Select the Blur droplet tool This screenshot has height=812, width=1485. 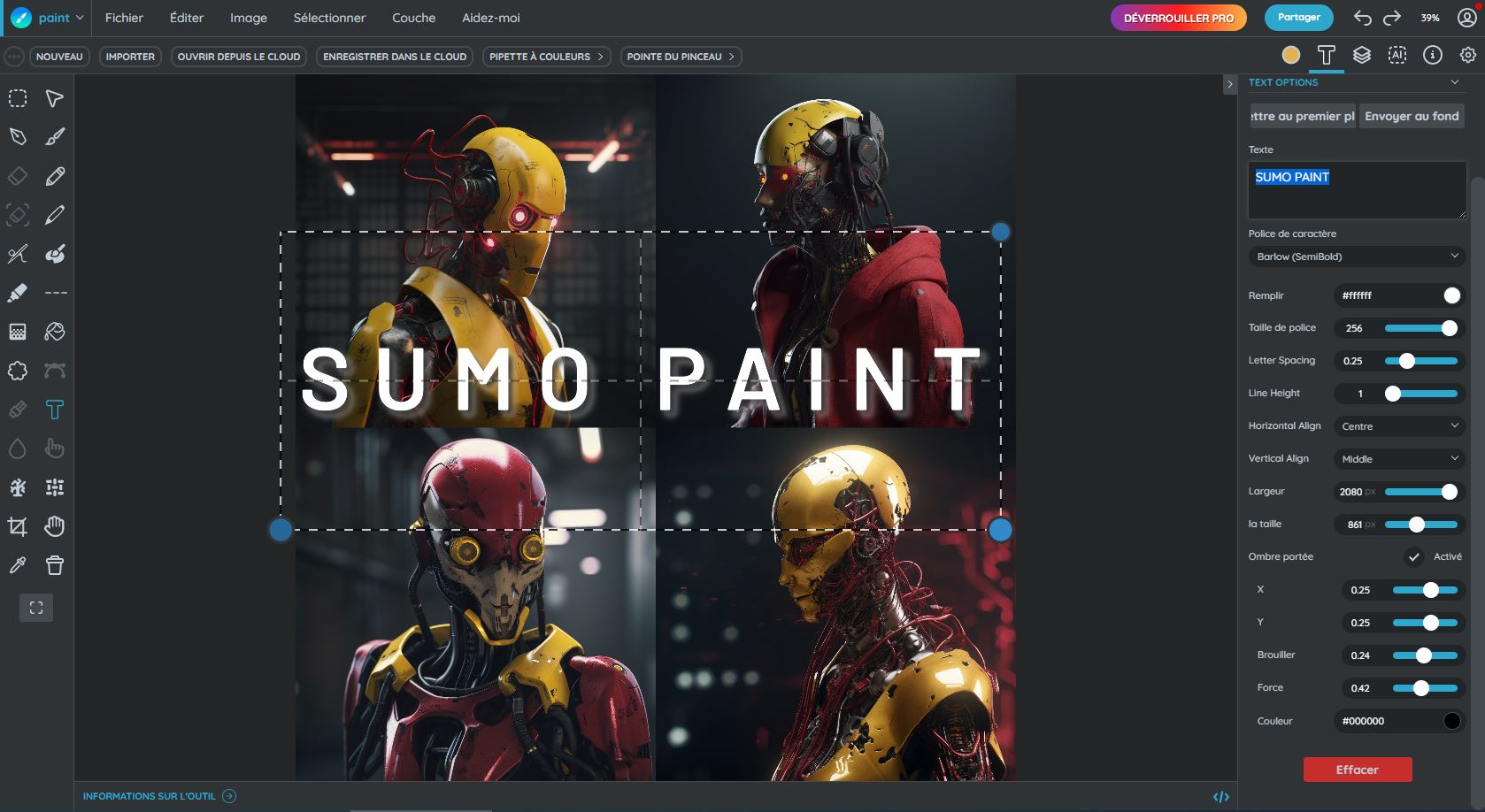[18, 448]
